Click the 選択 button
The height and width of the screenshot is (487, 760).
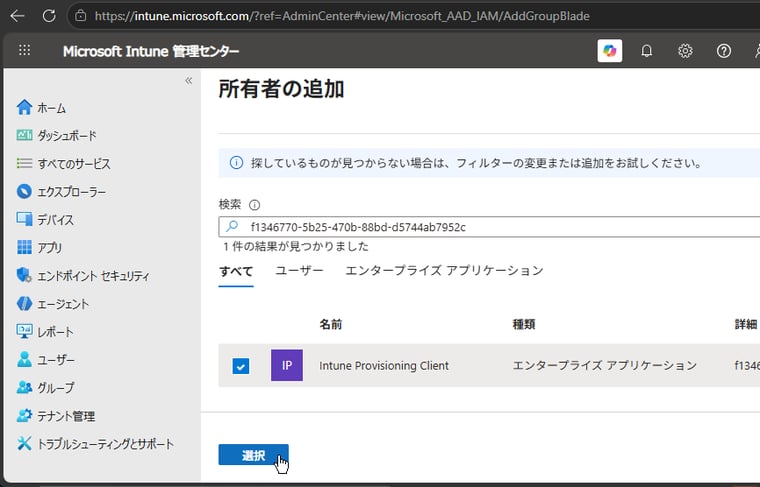point(253,455)
